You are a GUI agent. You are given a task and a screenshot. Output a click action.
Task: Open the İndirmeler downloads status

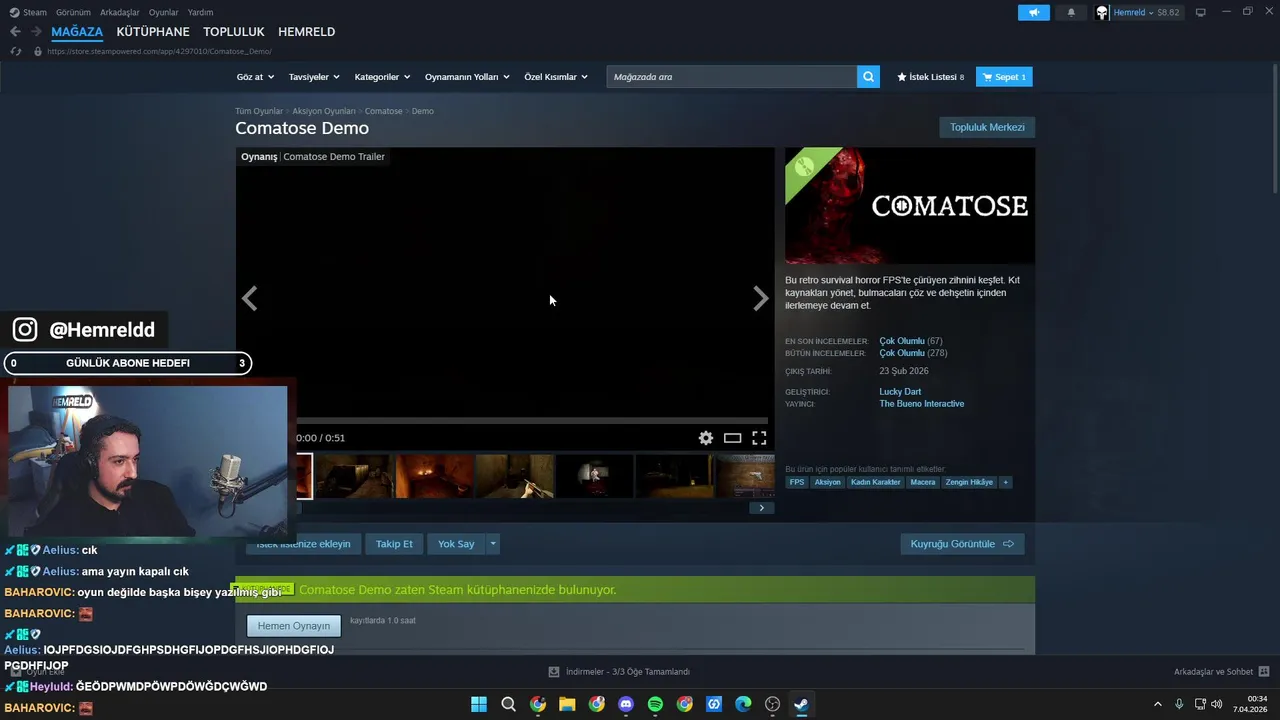[x=619, y=672]
